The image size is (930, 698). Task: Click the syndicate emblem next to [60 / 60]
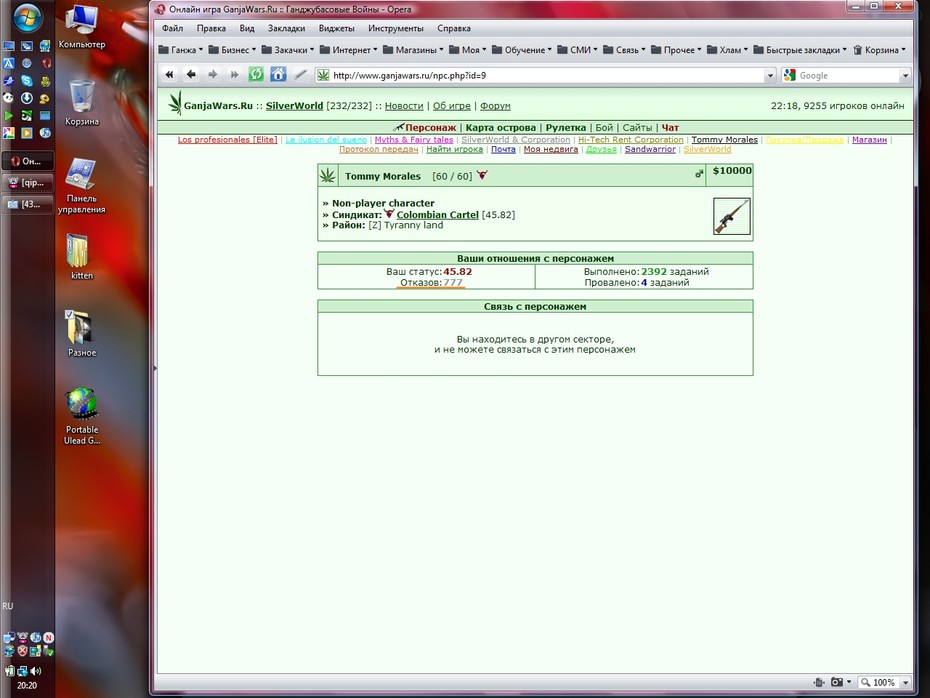[x=482, y=175]
